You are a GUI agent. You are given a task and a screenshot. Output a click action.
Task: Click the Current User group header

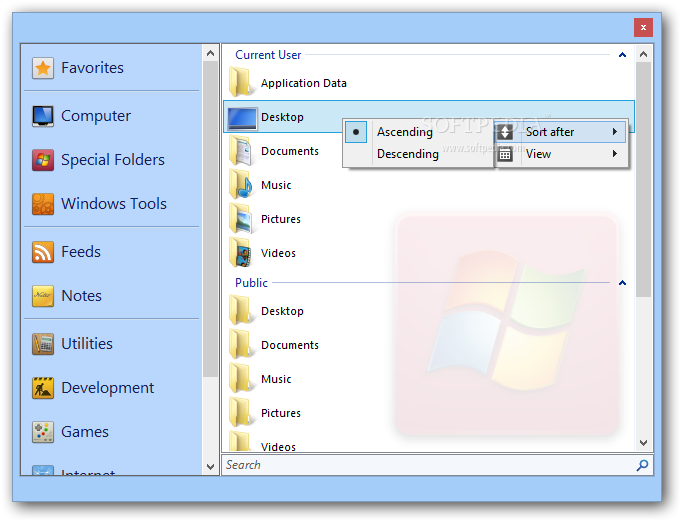tap(268, 55)
